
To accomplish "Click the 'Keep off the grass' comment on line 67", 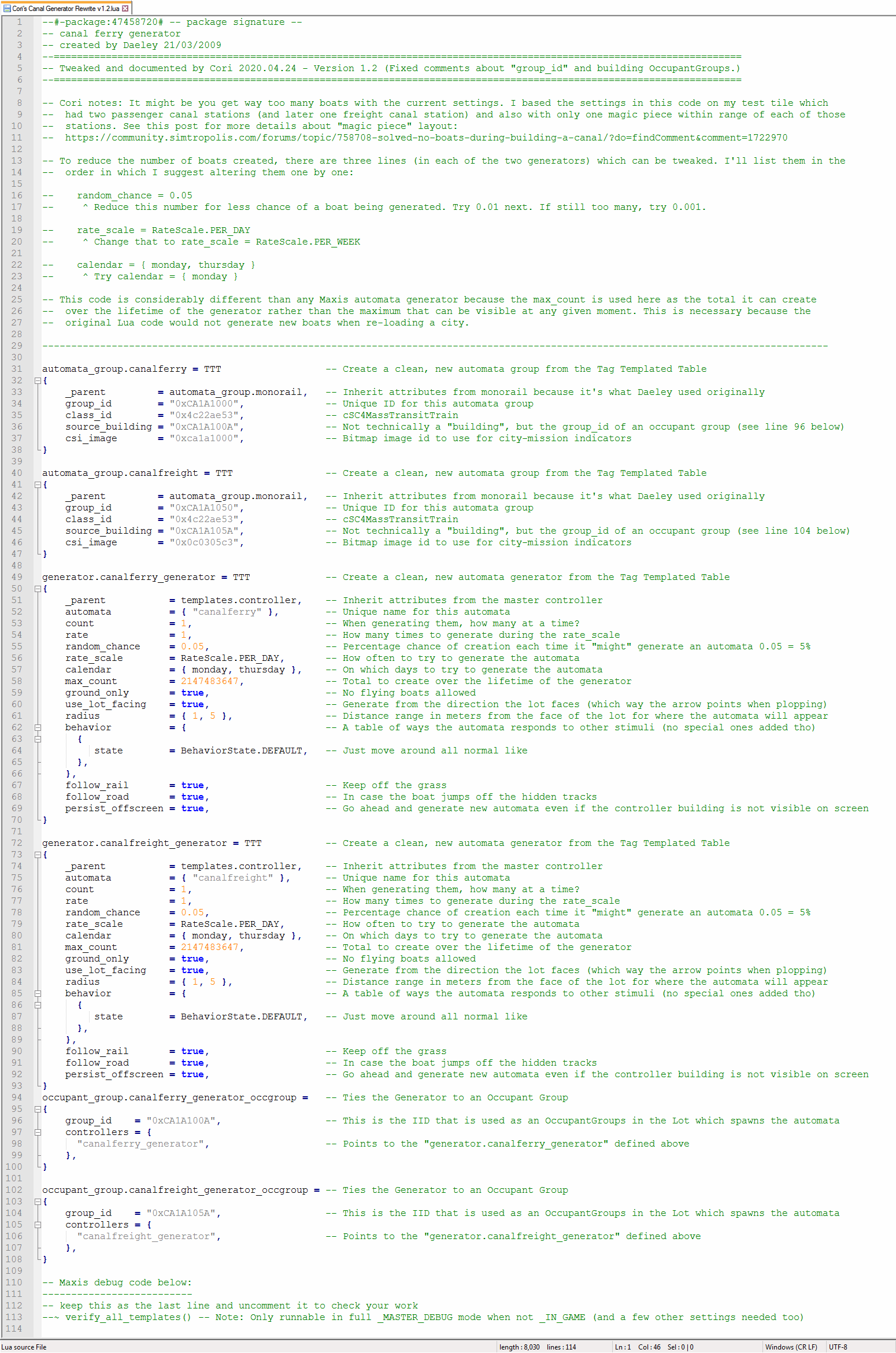I will tap(395, 785).
